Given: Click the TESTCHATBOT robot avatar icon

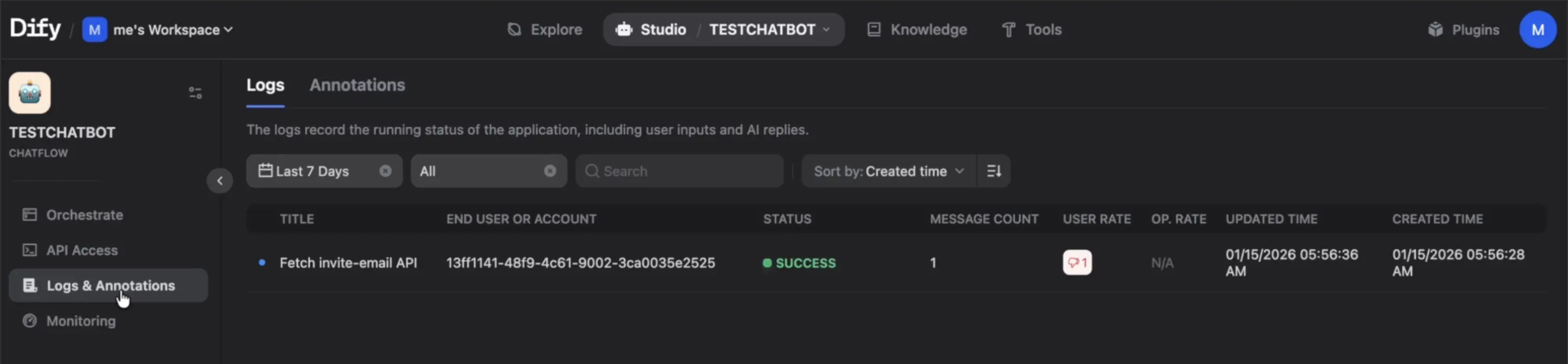Looking at the screenshot, I should (30, 93).
